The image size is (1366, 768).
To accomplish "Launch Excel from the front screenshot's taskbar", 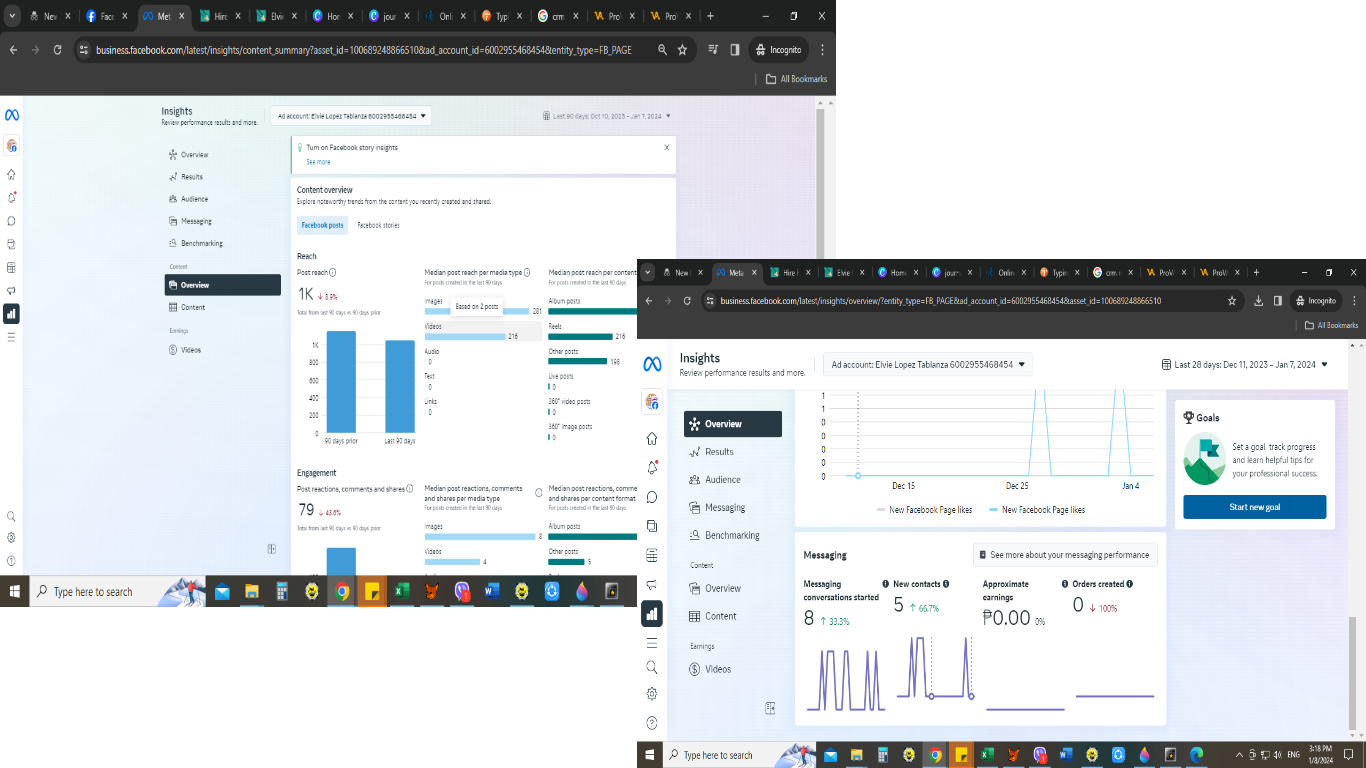I will pyautogui.click(x=986, y=754).
